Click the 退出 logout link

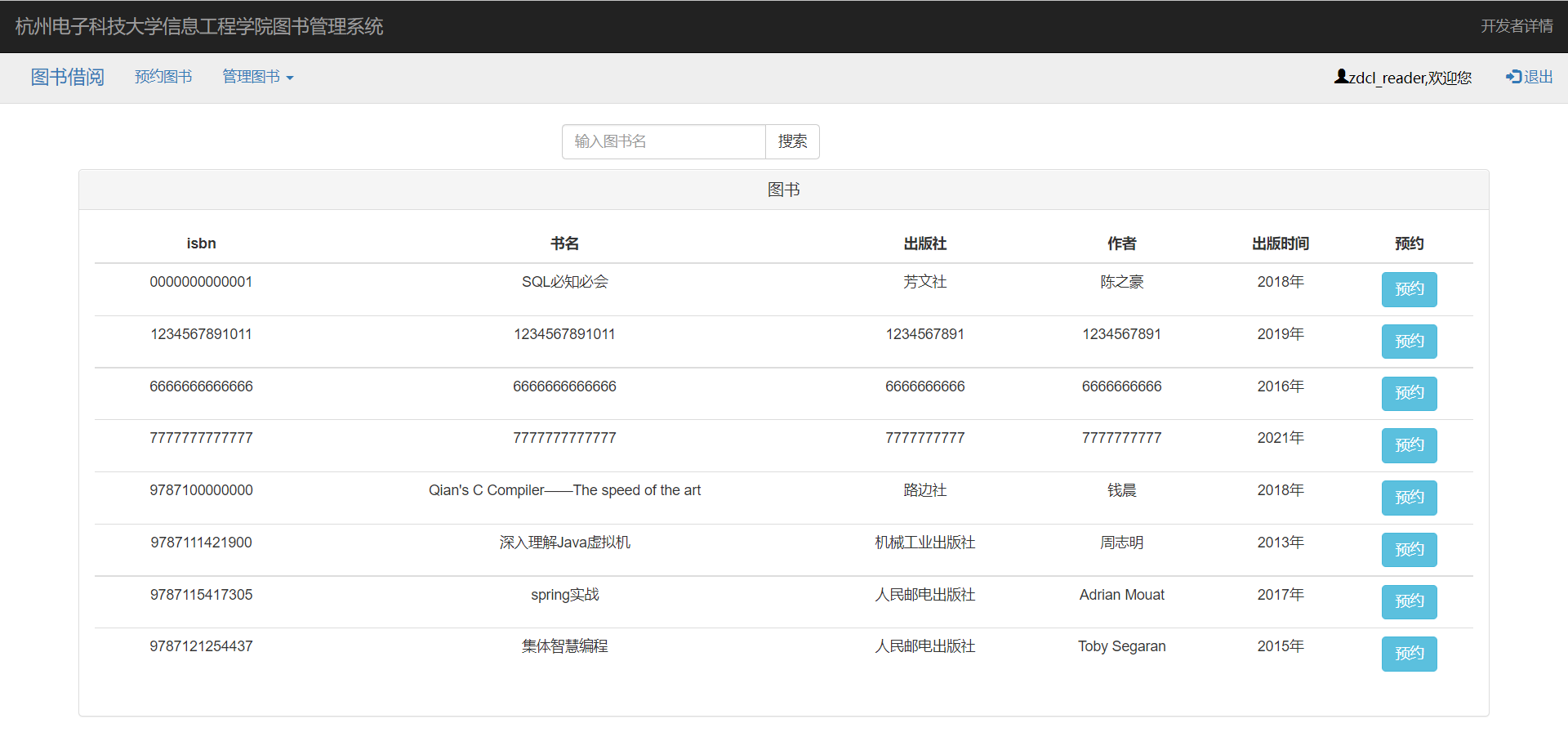pyautogui.click(x=1530, y=77)
